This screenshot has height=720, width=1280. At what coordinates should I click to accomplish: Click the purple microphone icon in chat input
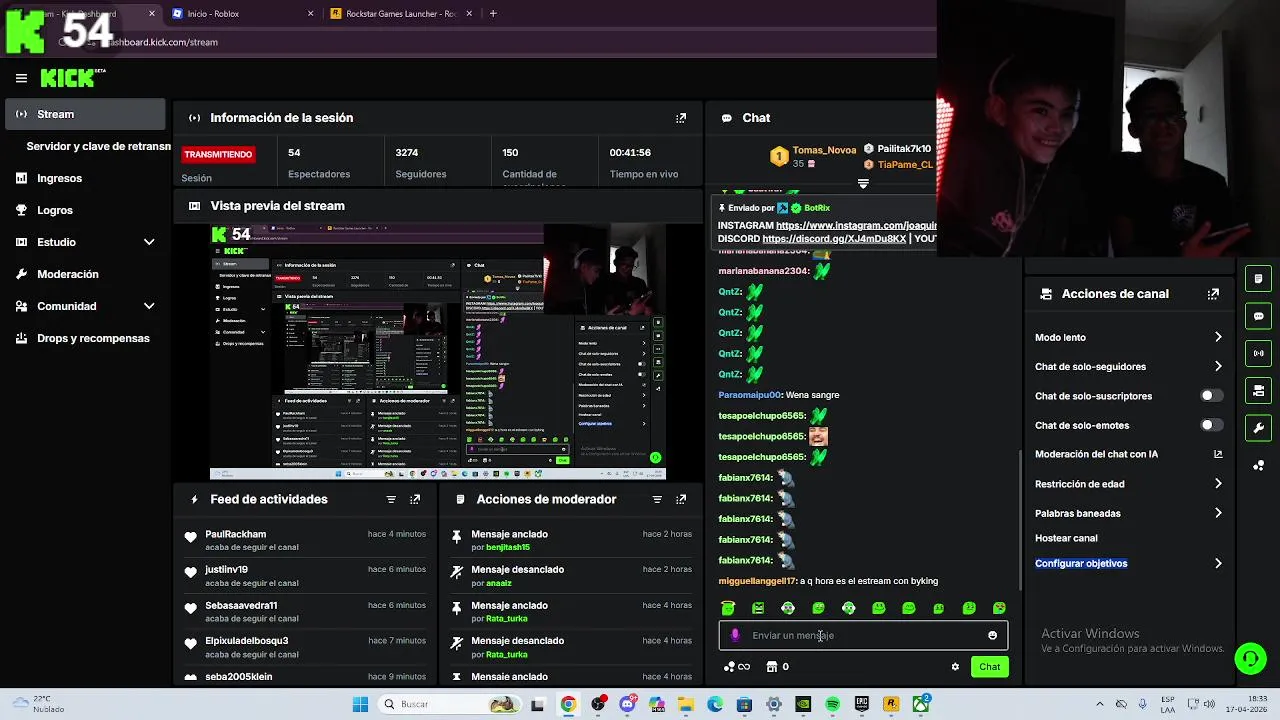(x=735, y=635)
